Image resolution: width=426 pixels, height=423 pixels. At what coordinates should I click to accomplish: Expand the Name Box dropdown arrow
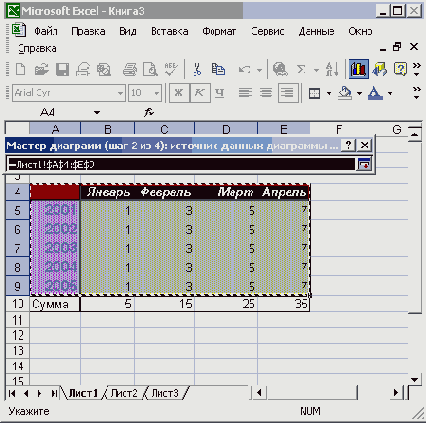pos(97,113)
